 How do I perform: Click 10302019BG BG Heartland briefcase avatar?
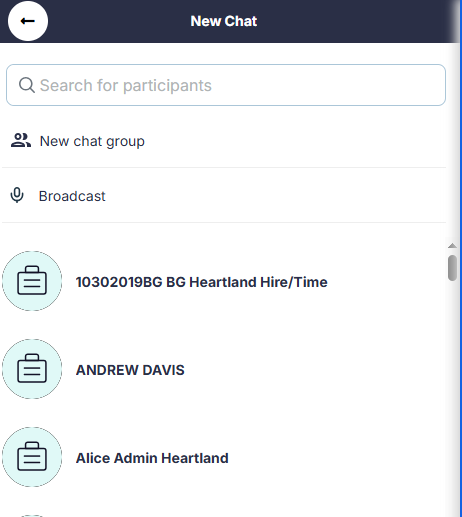pyautogui.click(x=32, y=281)
